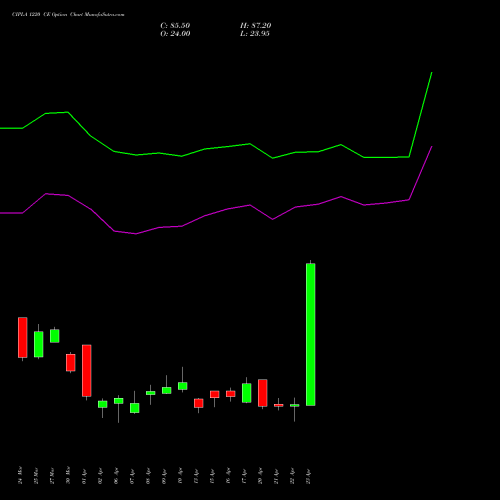500x500 pixels.
Task: Click the 06 Apr date label
Action: click(116, 476)
